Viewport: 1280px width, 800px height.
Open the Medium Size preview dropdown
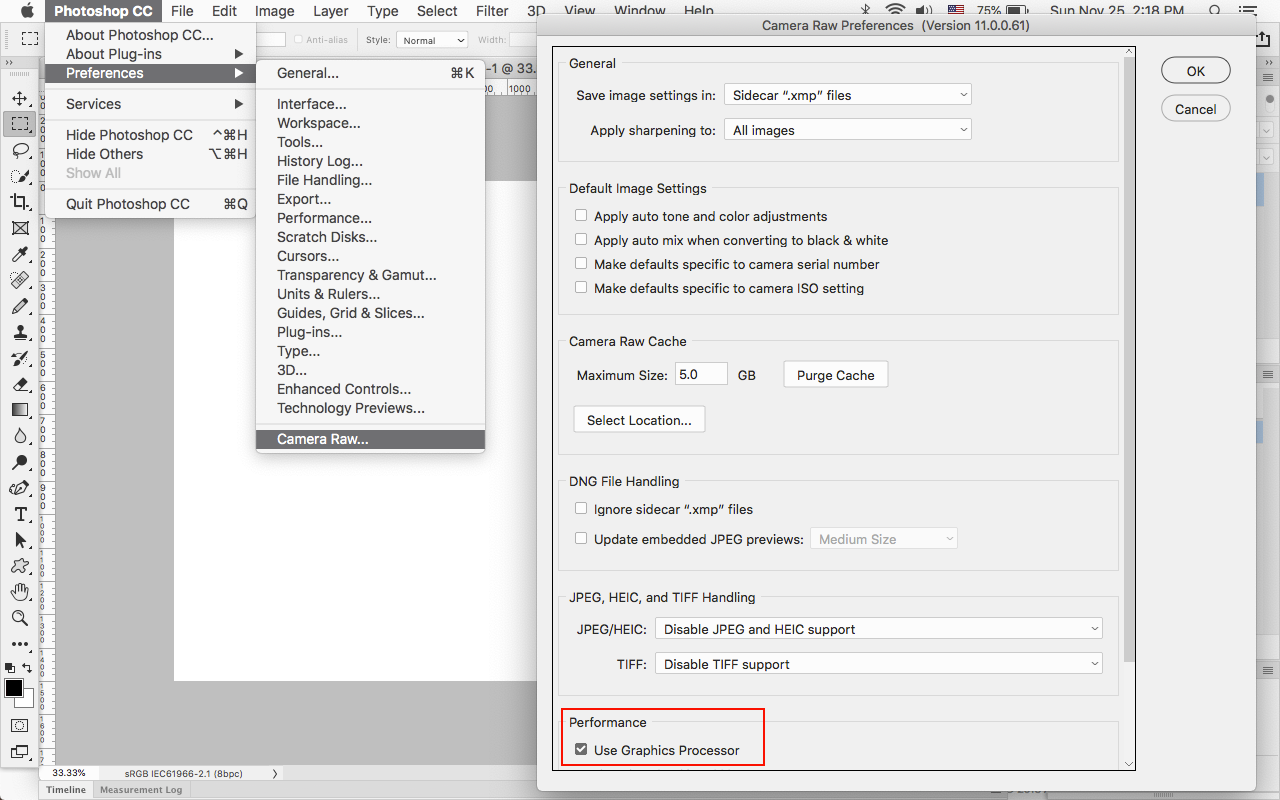[x=884, y=539]
